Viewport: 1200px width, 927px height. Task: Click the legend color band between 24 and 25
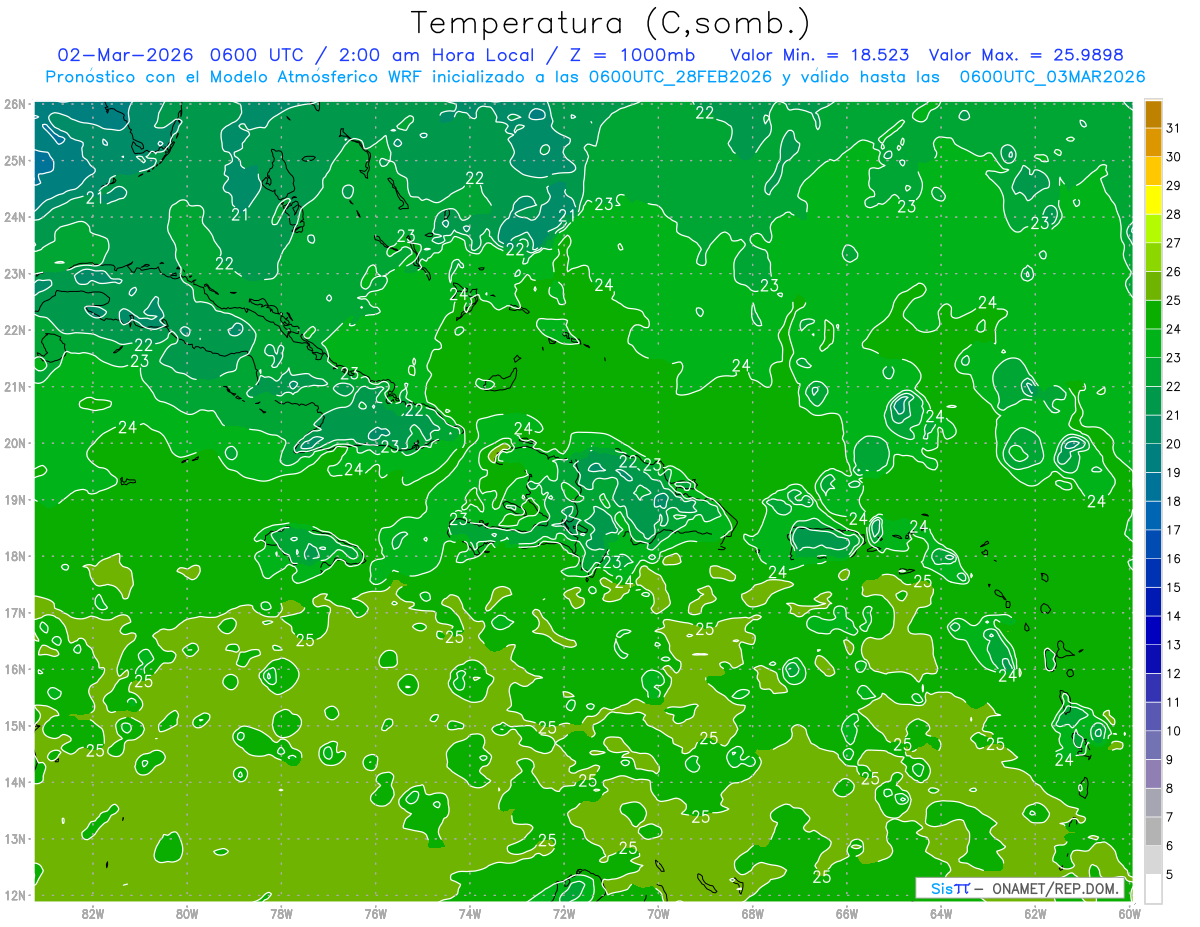point(1153,314)
